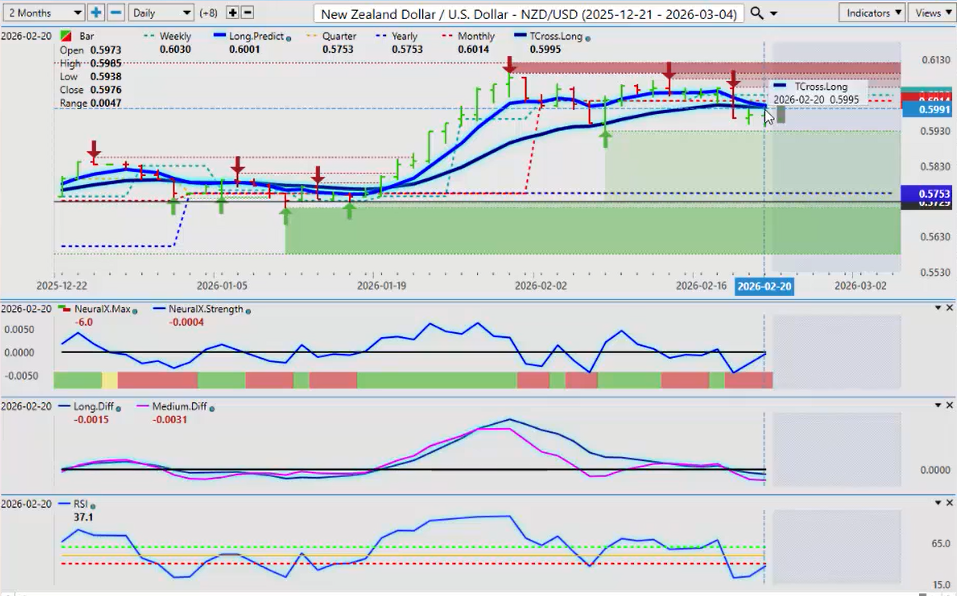
Task: Click the blue plus zoom-in time range button
Action: coord(96,13)
